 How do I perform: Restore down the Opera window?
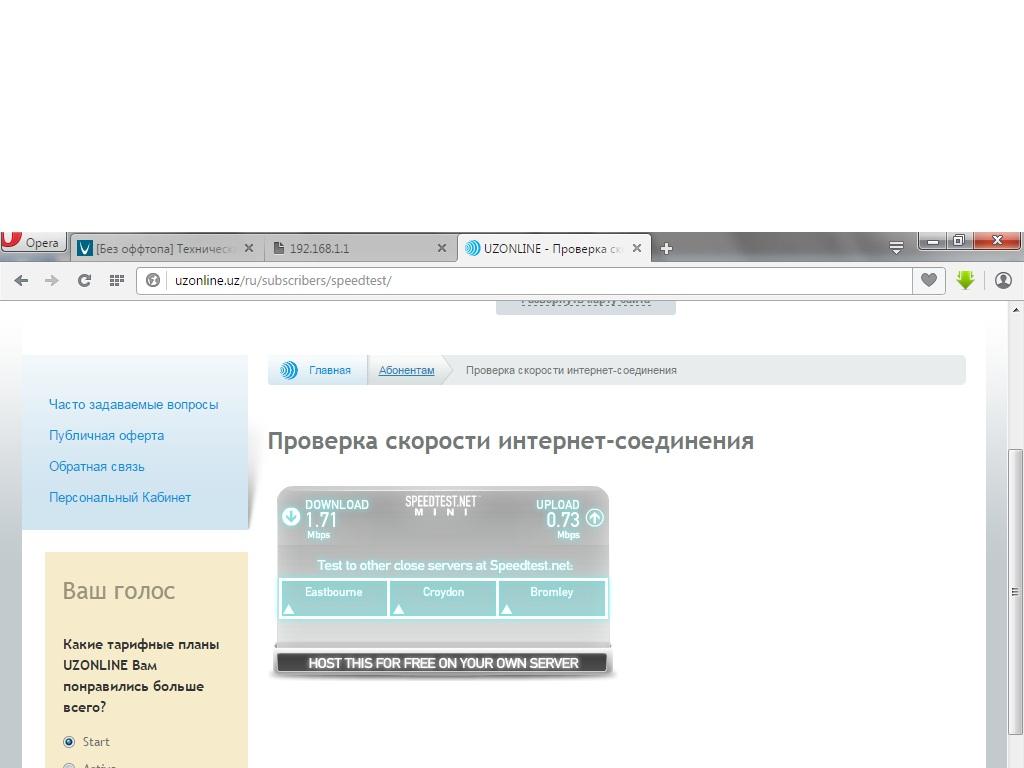(x=959, y=241)
